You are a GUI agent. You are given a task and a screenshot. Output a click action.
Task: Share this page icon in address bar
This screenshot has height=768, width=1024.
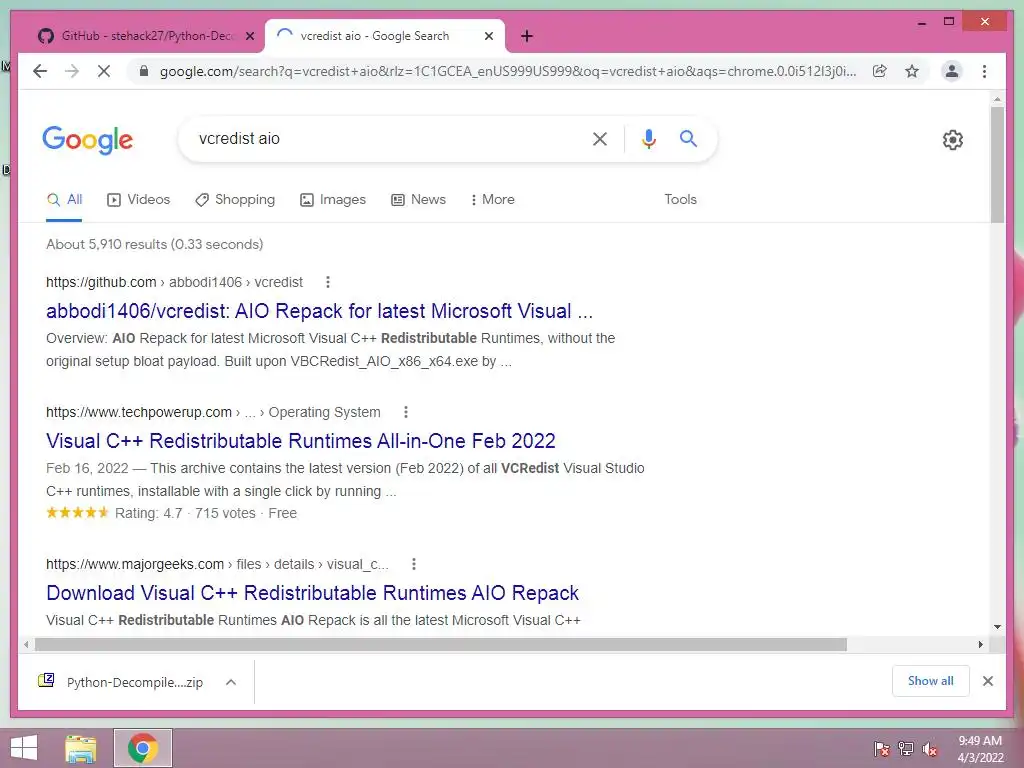coord(880,71)
